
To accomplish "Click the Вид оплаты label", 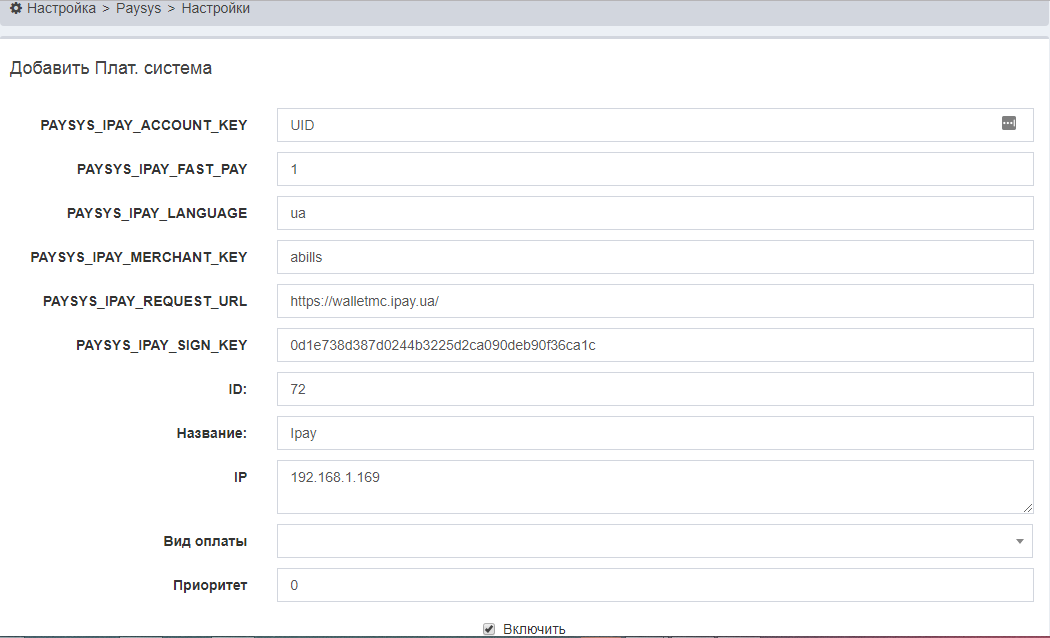I will pos(205,541).
